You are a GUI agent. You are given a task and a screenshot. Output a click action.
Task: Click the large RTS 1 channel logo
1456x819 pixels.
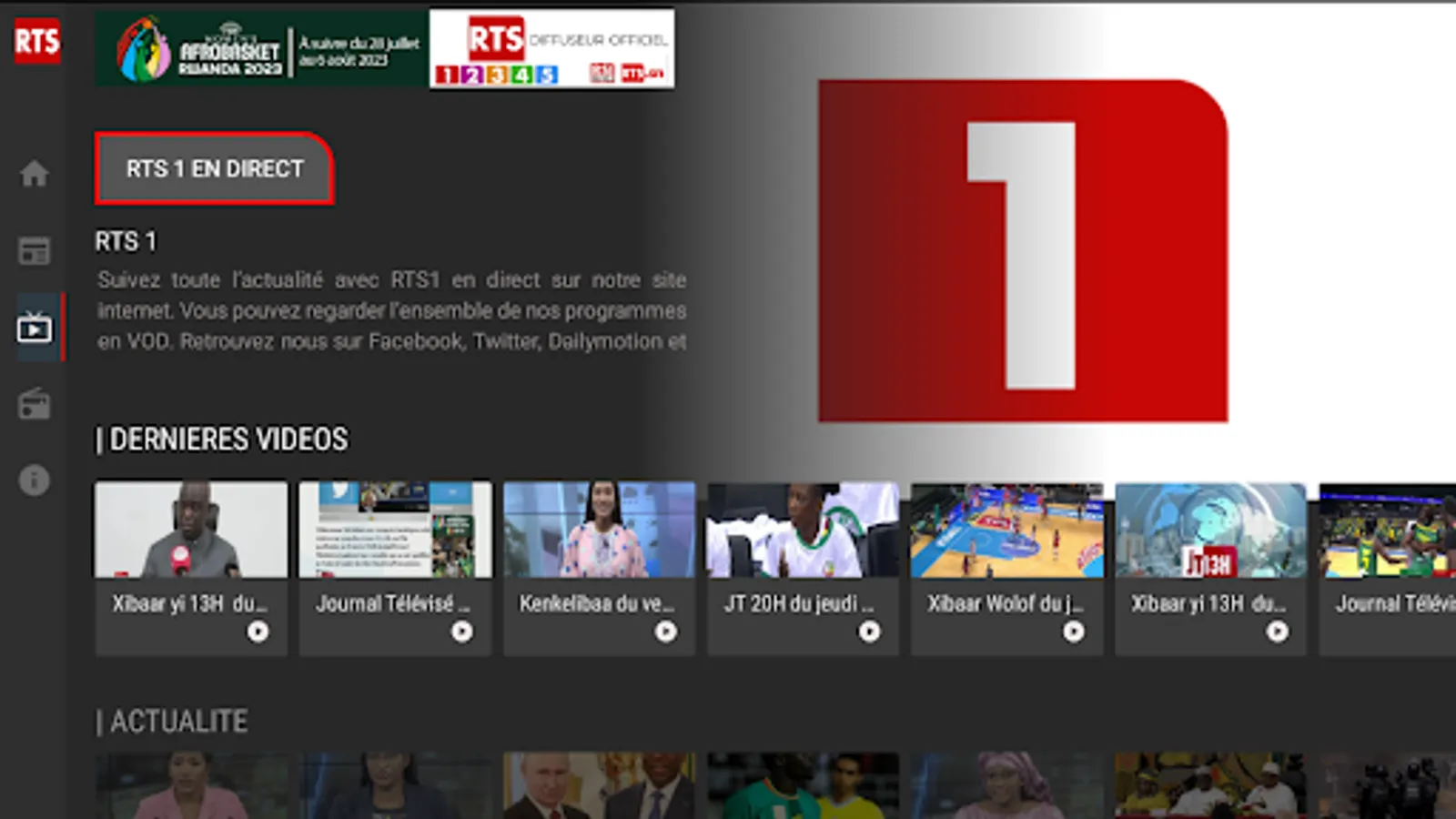point(1023,251)
